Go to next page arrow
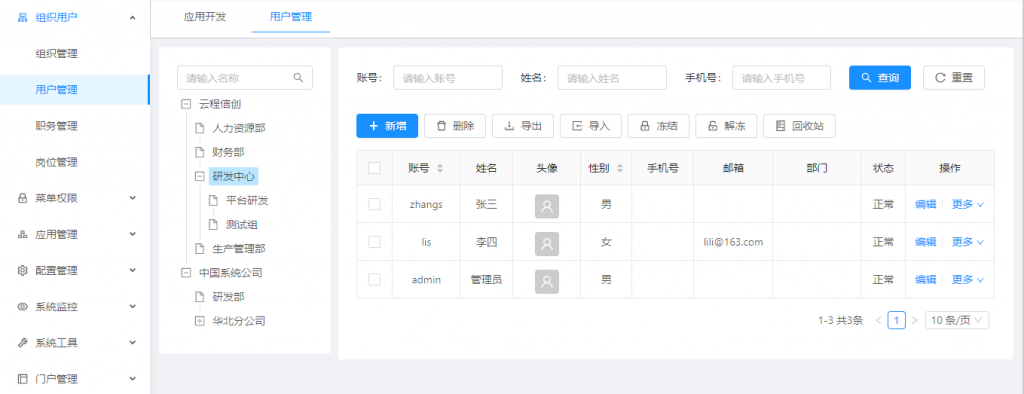The width and height of the screenshot is (1024, 394). coord(915,320)
